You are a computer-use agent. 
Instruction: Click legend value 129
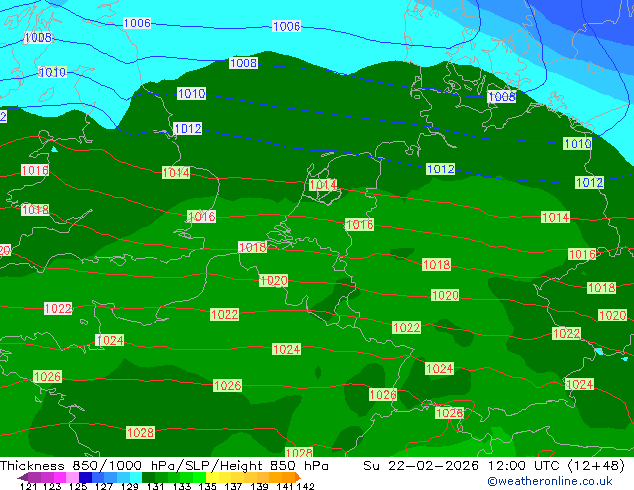129,486
